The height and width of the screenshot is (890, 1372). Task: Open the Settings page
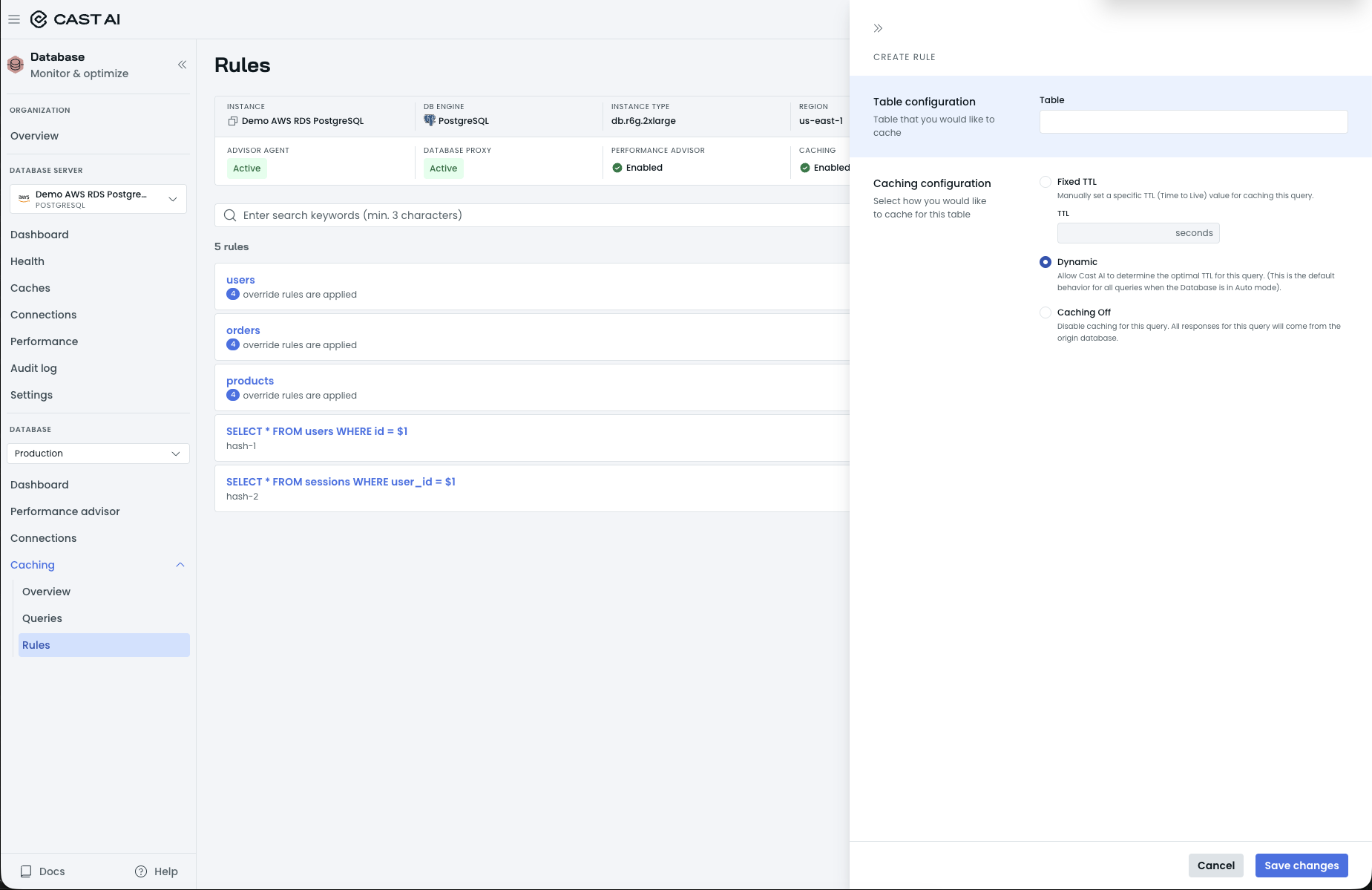(x=31, y=395)
